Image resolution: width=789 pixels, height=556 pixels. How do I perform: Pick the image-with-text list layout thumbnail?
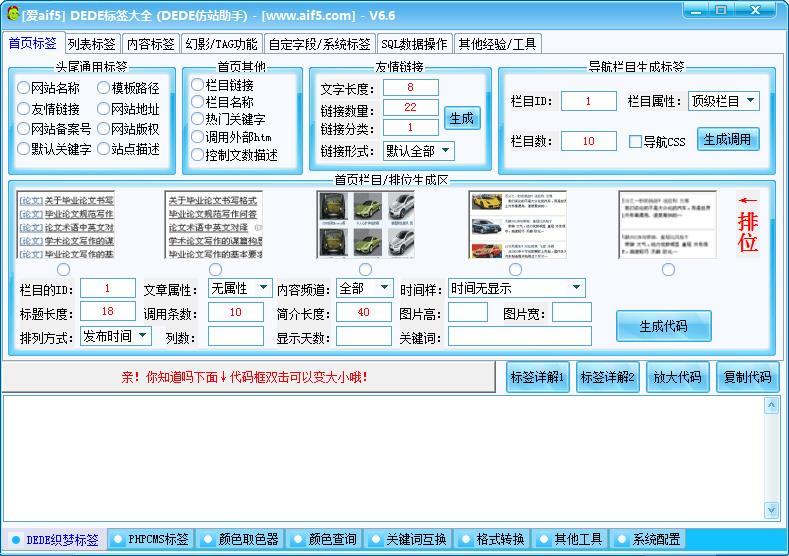click(x=516, y=225)
